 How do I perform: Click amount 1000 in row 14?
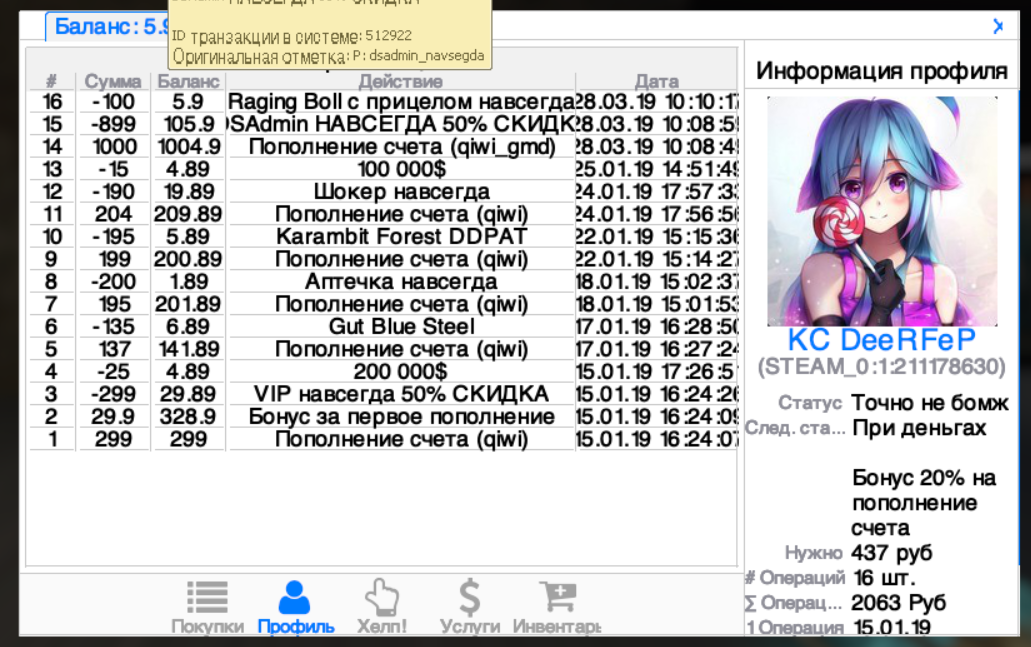click(x=114, y=147)
